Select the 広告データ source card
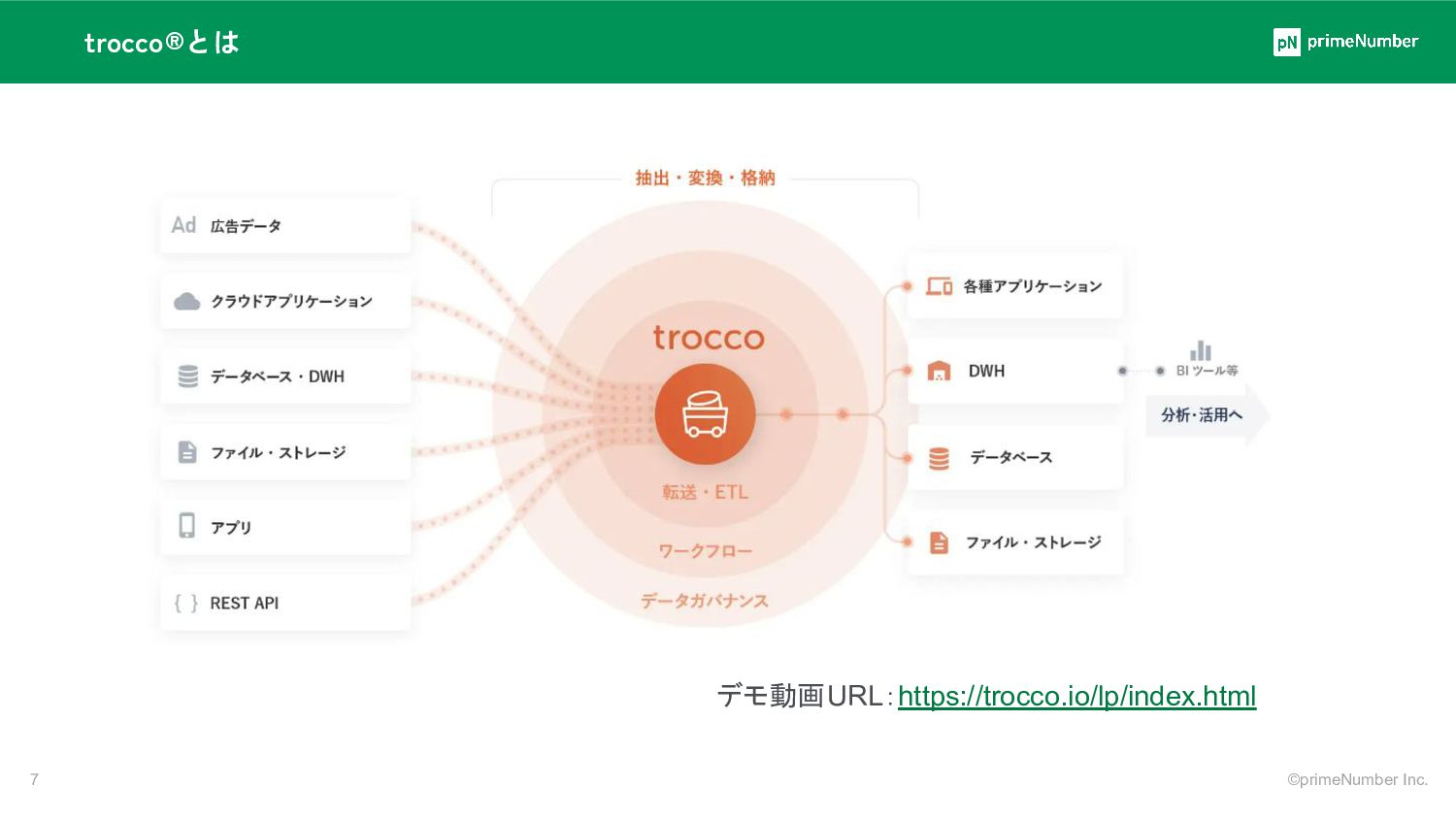Screen dimensions: 1456x819 [x=285, y=226]
